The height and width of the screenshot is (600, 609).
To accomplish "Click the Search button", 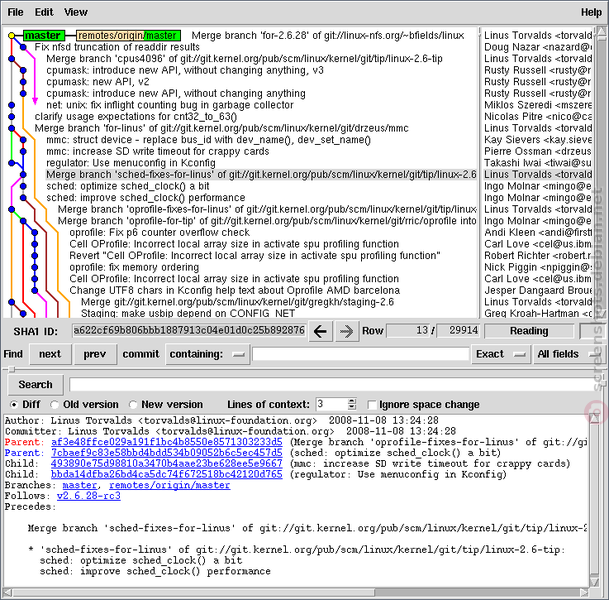I will pos(35,384).
